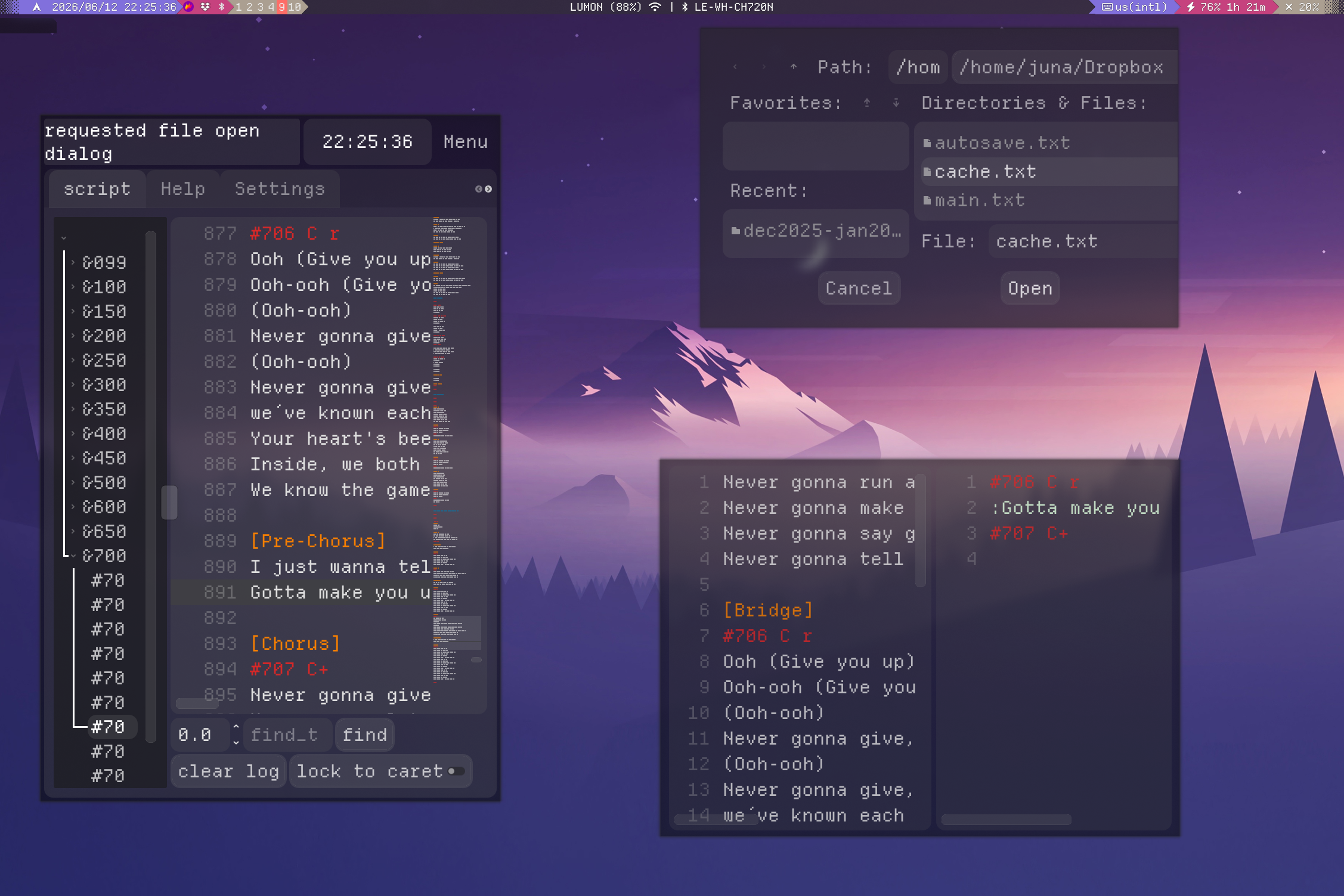Screen dimensions: 1344x896
Task: Click the Arch logo in top bar
Action: (37, 7)
